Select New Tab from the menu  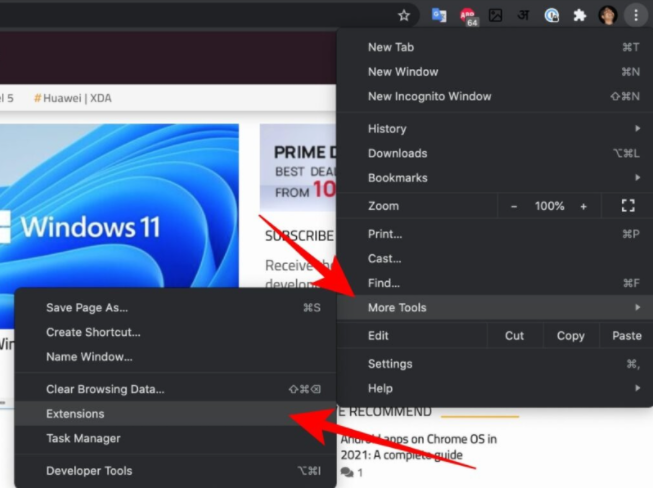(x=495, y=47)
